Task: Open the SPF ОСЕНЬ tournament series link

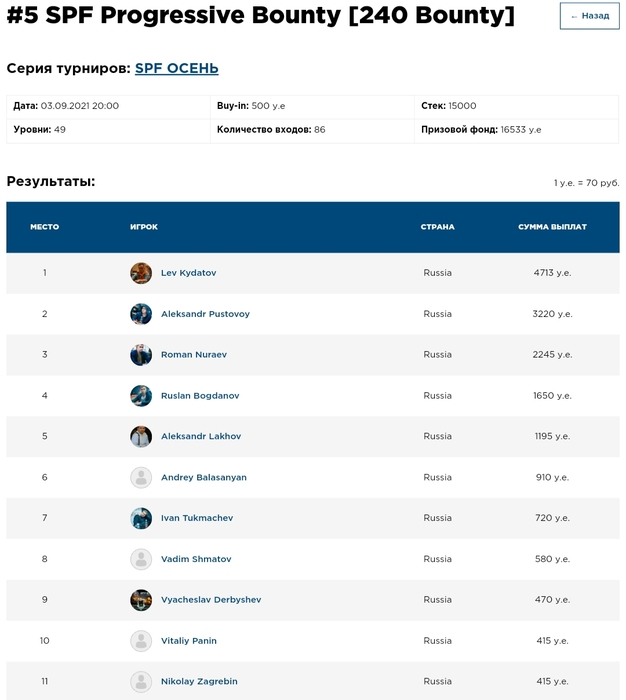Action: coord(176,69)
